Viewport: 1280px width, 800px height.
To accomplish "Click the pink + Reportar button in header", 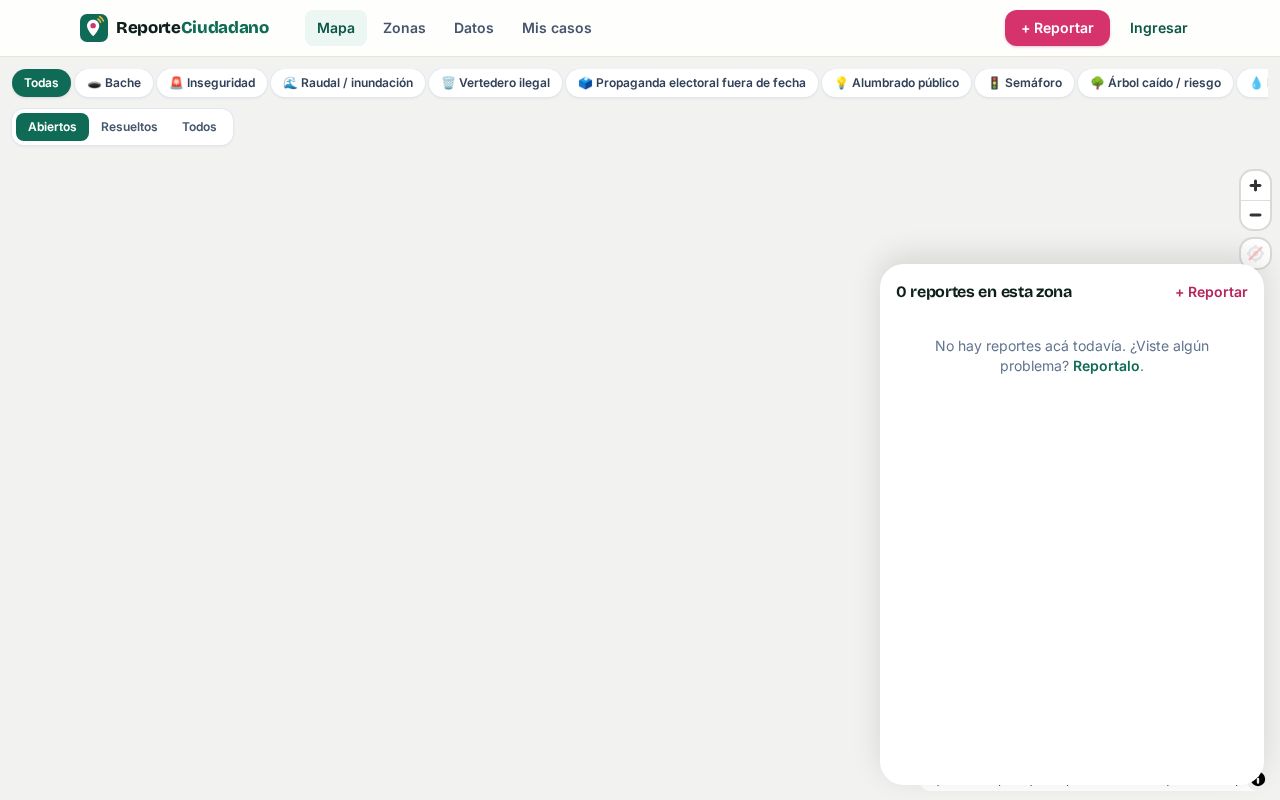I will (x=1057, y=28).
